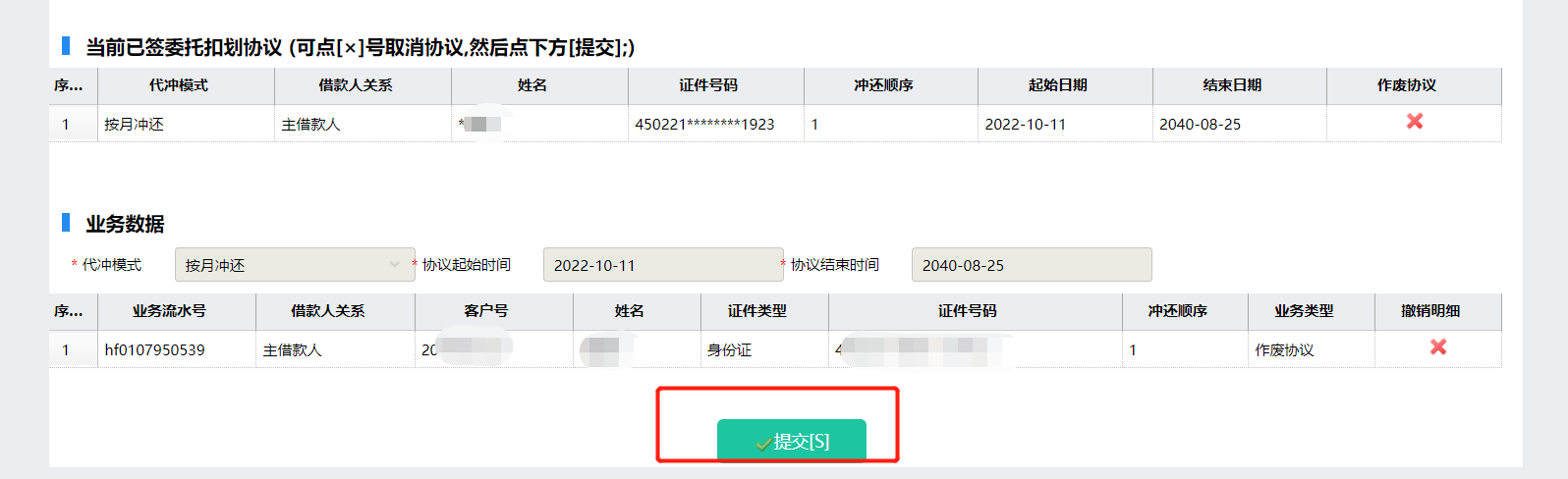The image size is (1568, 479).
Task: Click the 作废协议 column header
Action: coord(1406,85)
